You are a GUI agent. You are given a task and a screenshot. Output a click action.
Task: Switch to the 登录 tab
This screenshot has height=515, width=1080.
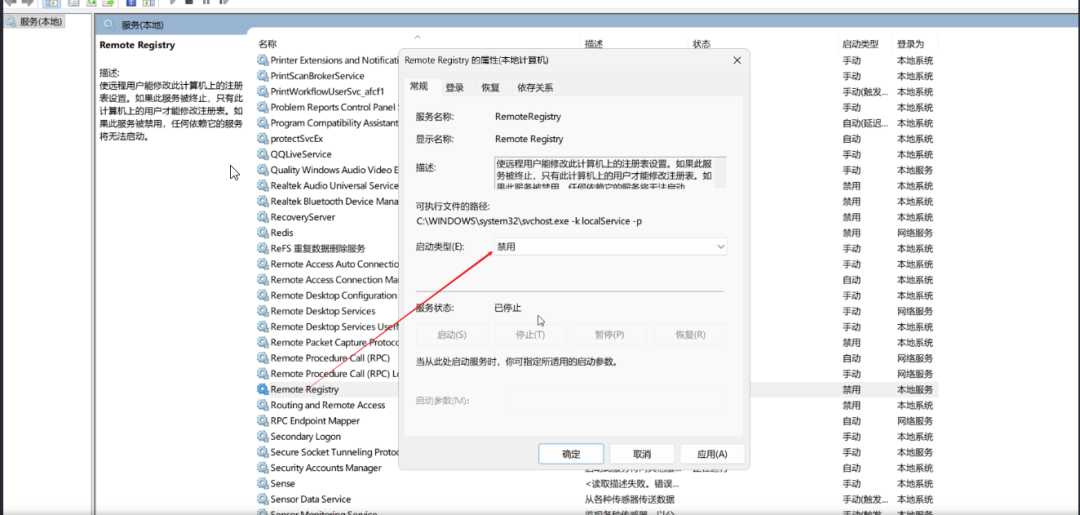455,88
